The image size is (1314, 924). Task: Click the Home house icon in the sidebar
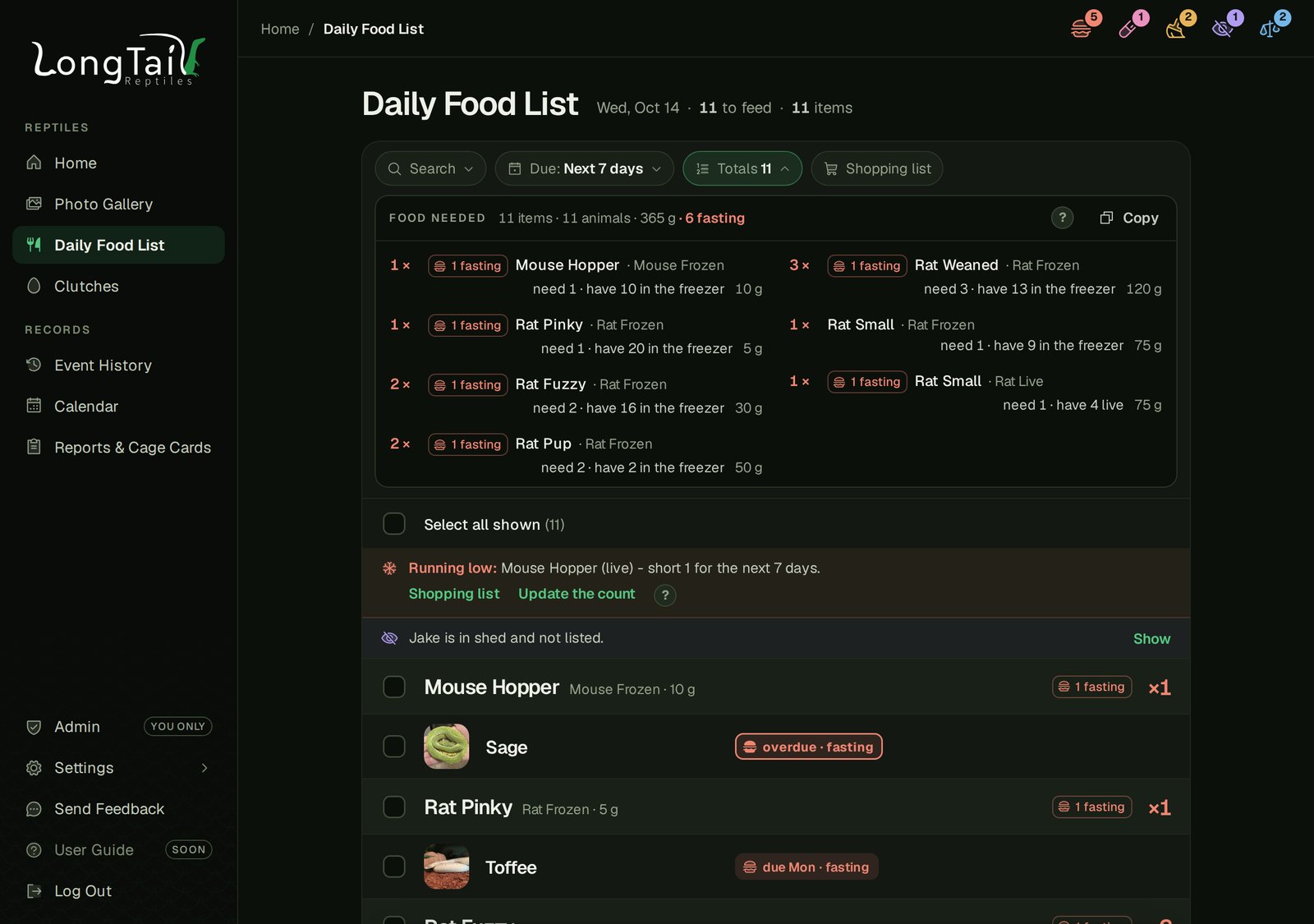click(x=34, y=163)
